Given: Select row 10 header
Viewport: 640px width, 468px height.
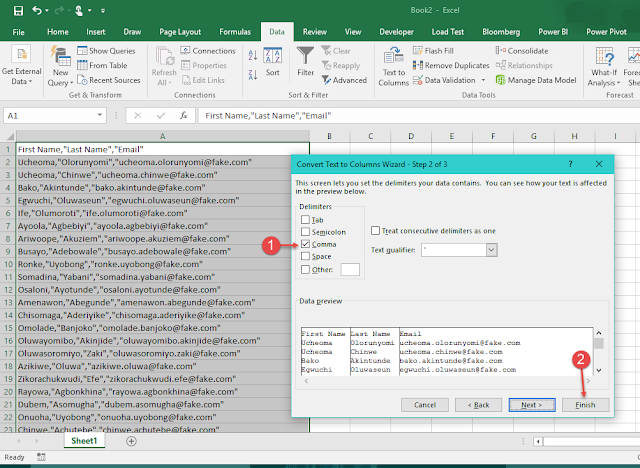Looking at the screenshot, I should (8, 264).
